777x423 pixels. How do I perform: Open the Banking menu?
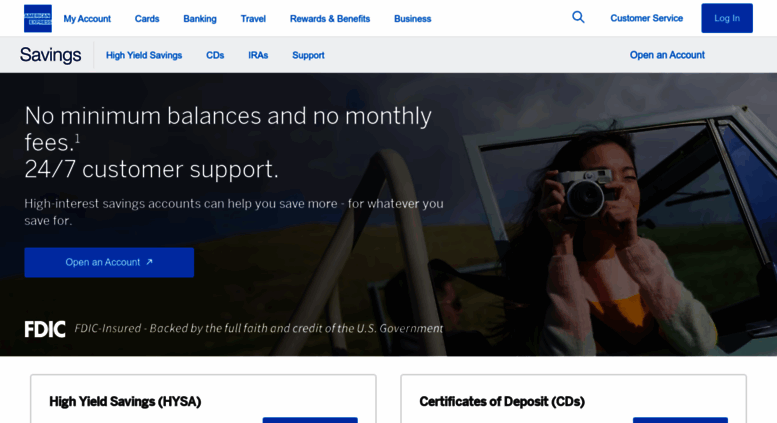tap(200, 19)
